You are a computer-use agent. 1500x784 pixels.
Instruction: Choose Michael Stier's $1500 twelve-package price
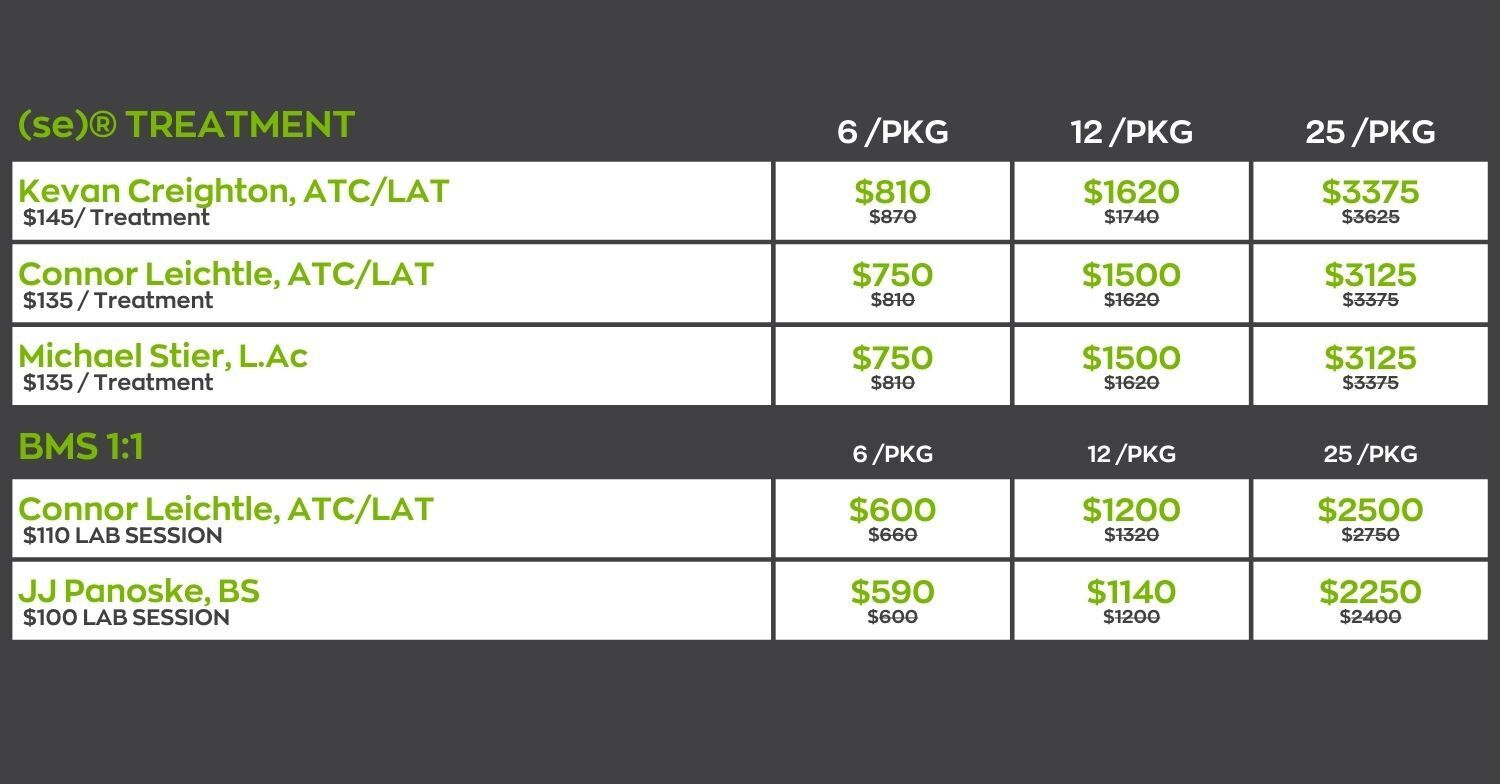tap(1131, 358)
